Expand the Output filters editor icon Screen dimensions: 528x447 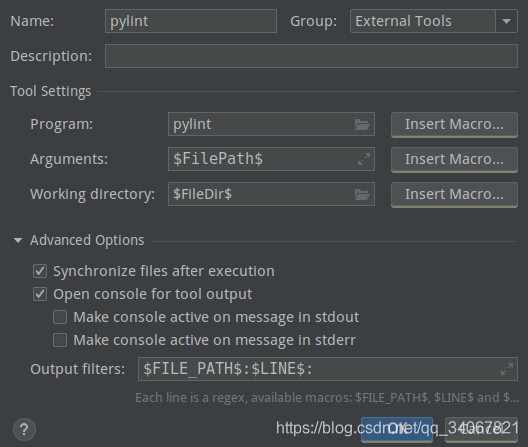[x=507, y=369]
